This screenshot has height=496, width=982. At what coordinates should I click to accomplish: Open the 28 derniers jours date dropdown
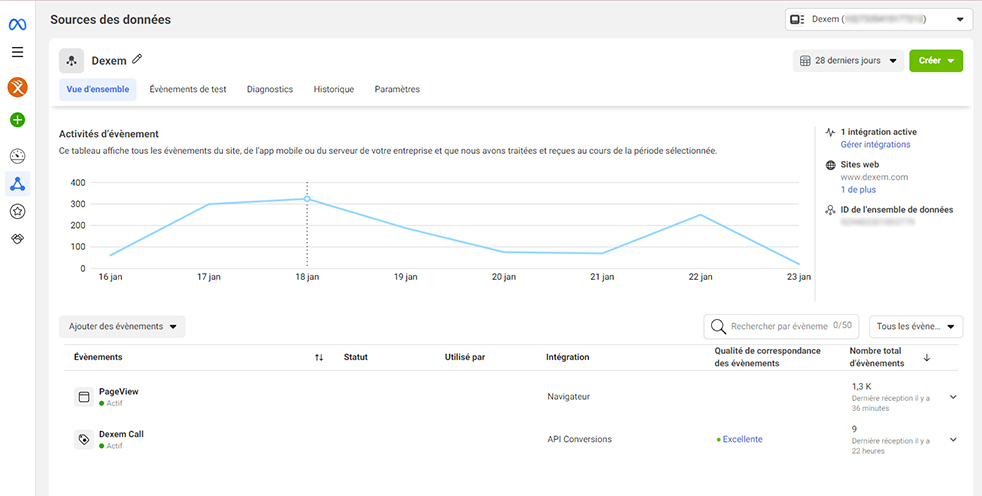click(849, 61)
